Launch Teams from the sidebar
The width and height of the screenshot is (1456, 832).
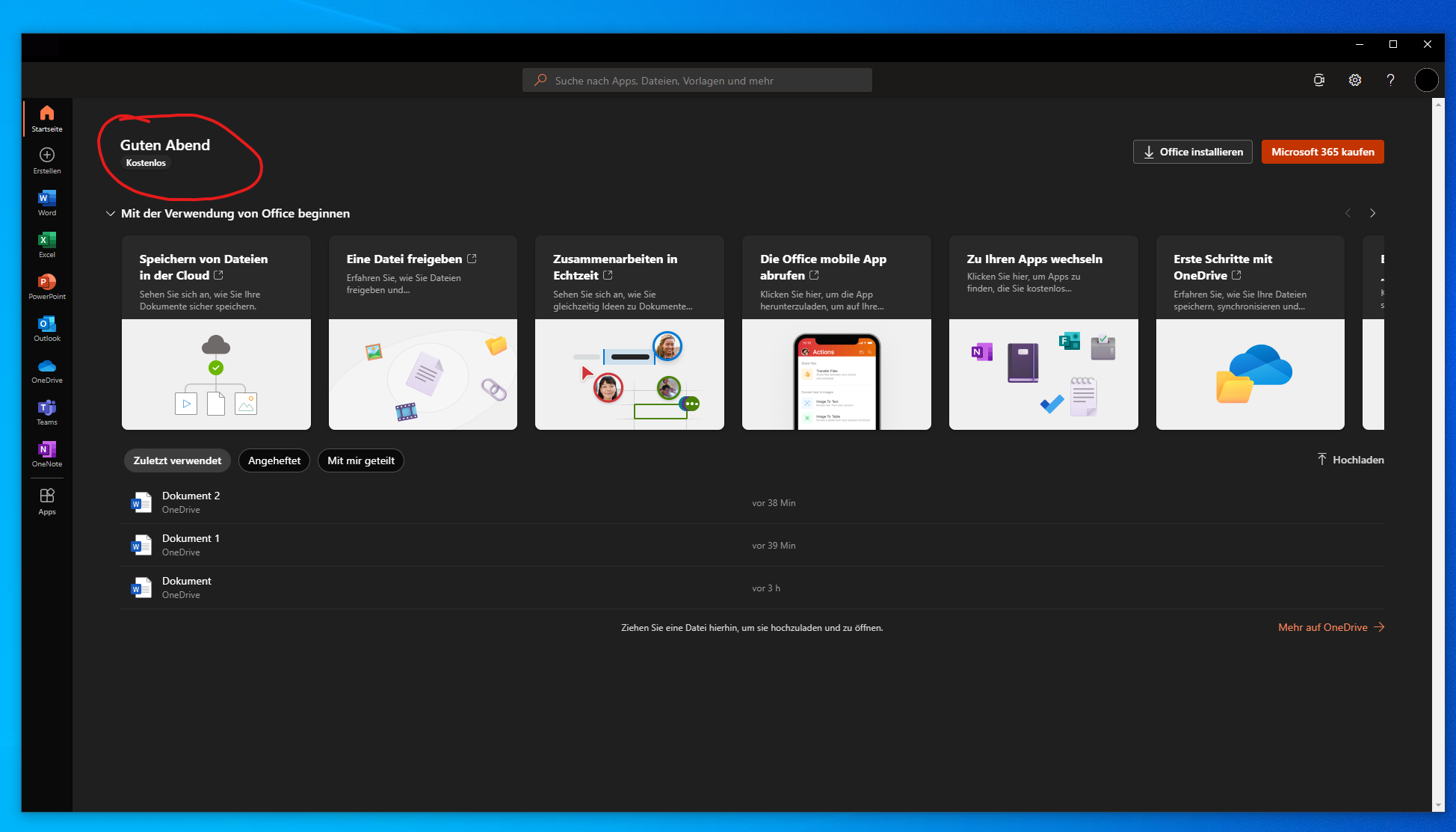(x=46, y=411)
